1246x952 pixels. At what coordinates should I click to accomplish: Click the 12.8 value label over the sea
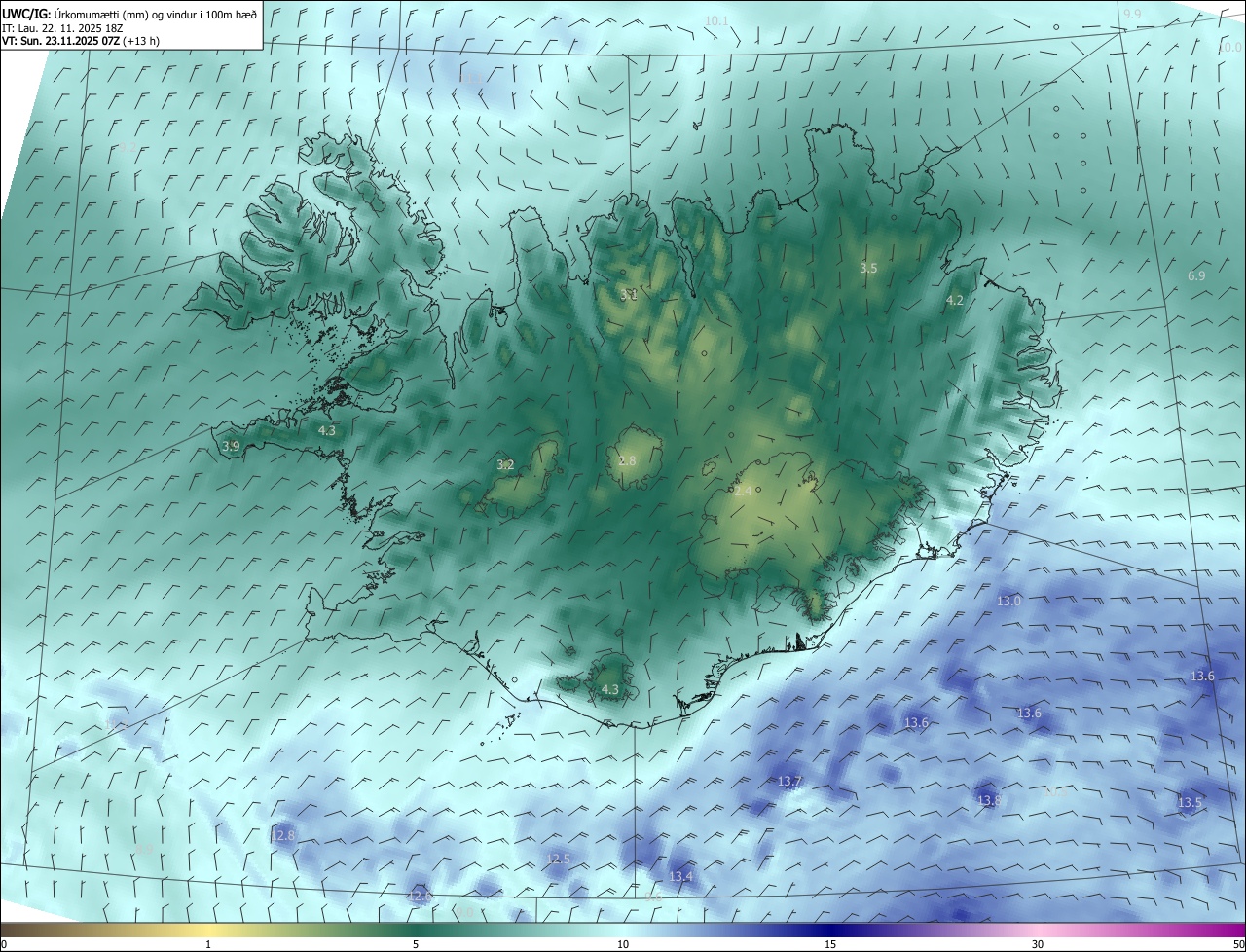tap(283, 835)
